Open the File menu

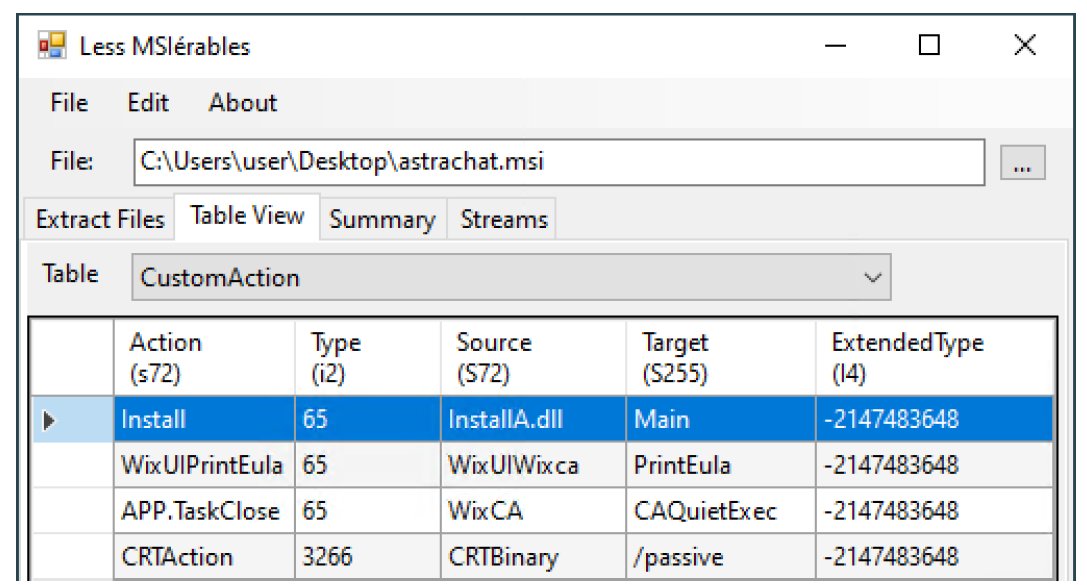point(69,103)
